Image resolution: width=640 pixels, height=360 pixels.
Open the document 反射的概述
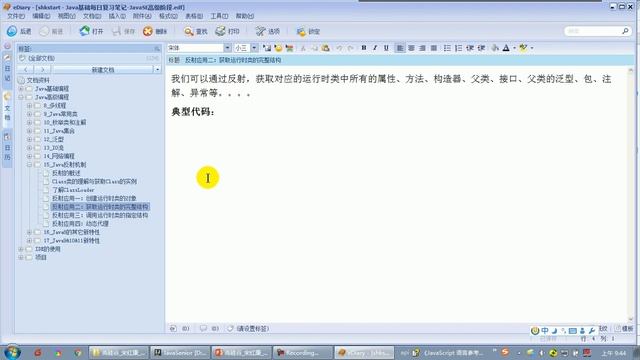coord(66,173)
